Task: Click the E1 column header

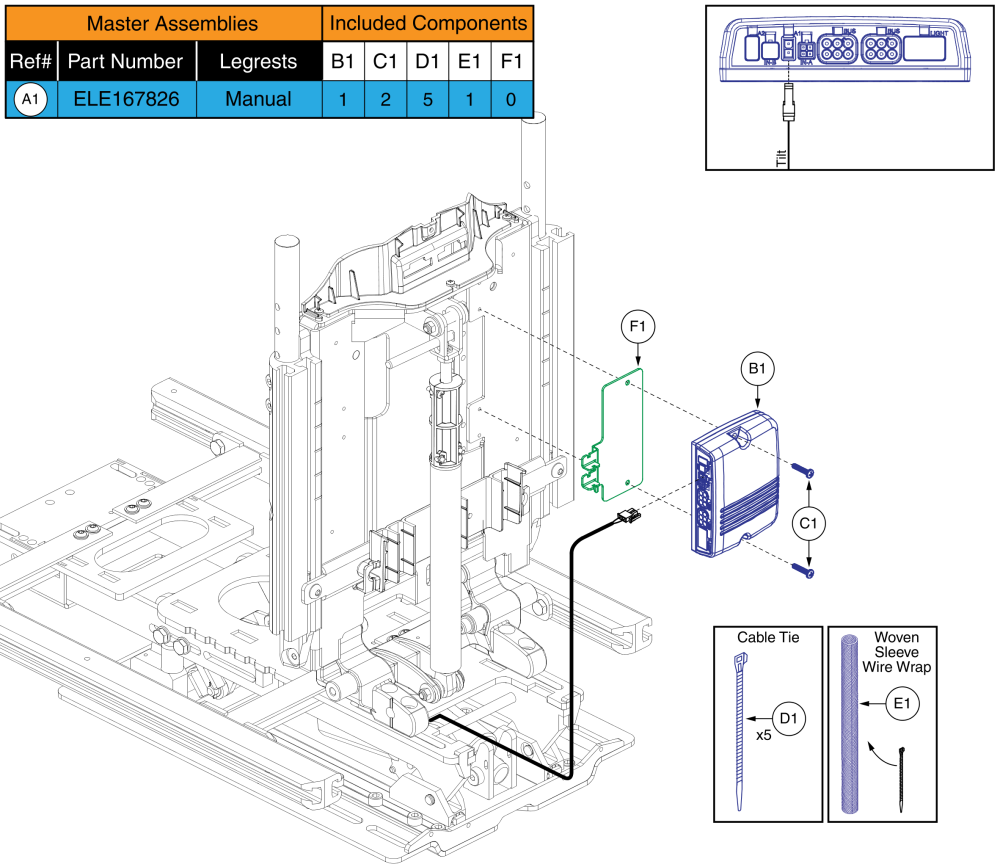Action: coord(469,61)
